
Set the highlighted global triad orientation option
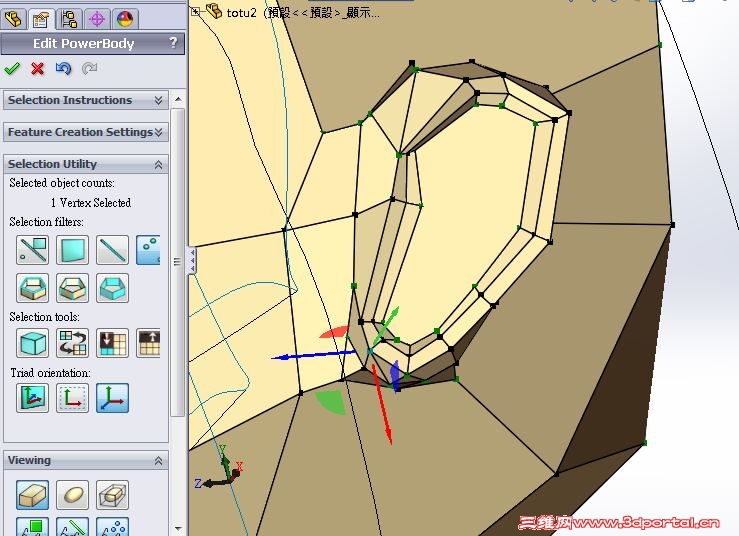pyautogui.click(x=112, y=398)
